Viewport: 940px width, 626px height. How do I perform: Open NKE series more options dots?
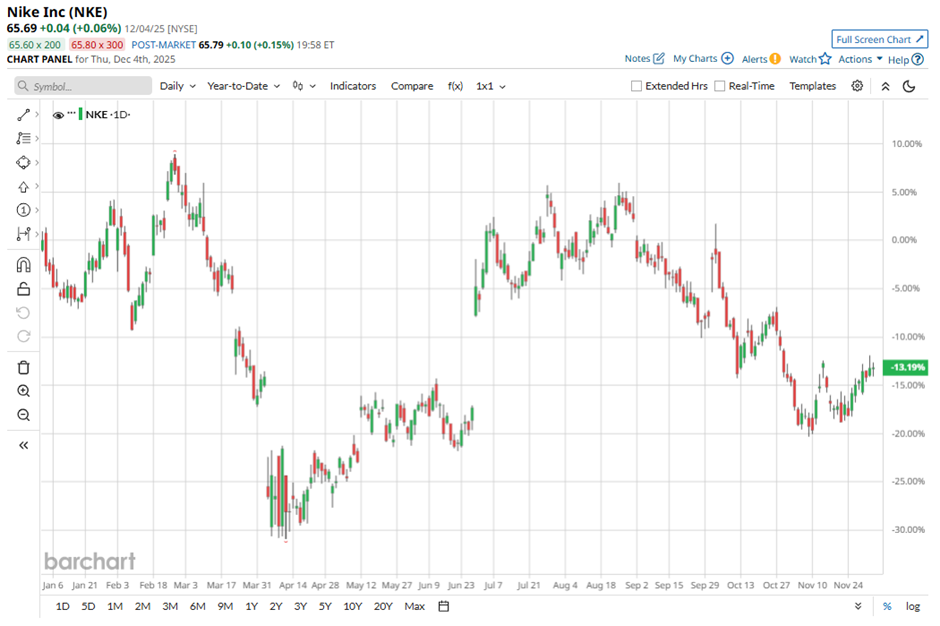pyautogui.click(x=72, y=113)
